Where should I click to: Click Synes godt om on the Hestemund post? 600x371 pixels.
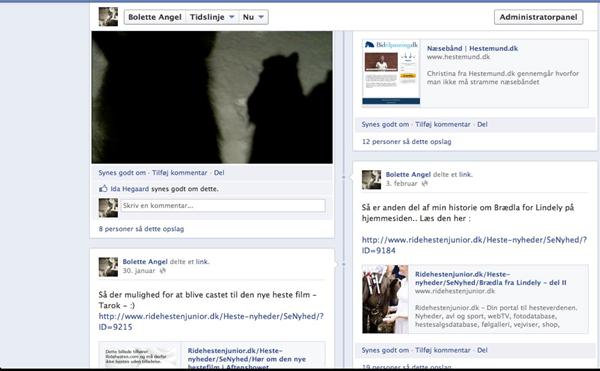point(385,124)
